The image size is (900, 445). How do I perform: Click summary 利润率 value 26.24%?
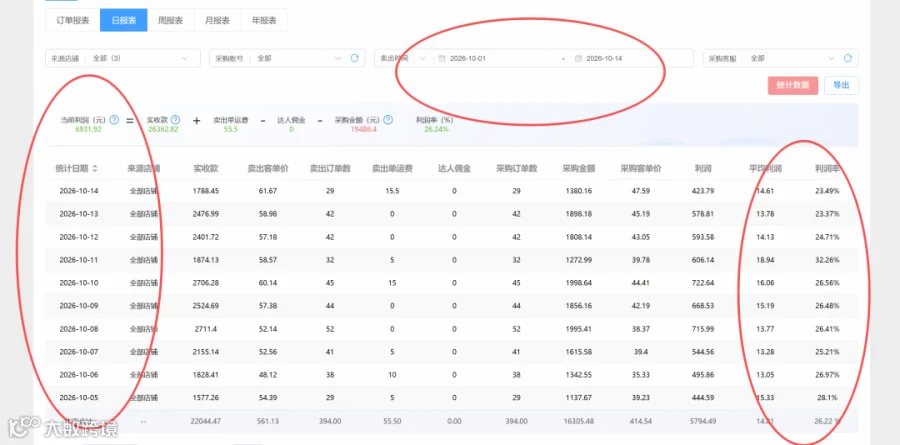click(x=437, y=130)
